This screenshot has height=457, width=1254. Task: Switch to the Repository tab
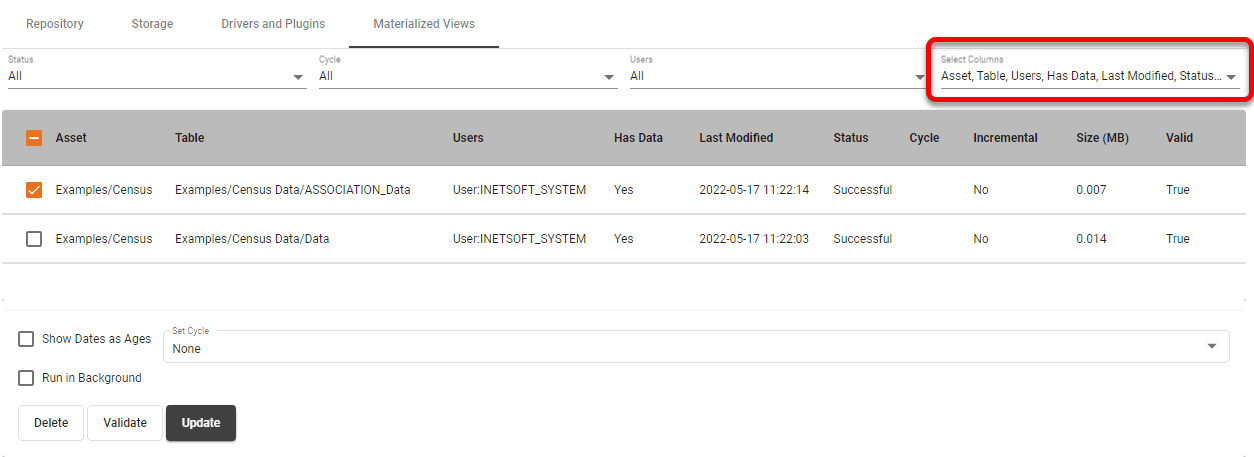coord(55,24)
